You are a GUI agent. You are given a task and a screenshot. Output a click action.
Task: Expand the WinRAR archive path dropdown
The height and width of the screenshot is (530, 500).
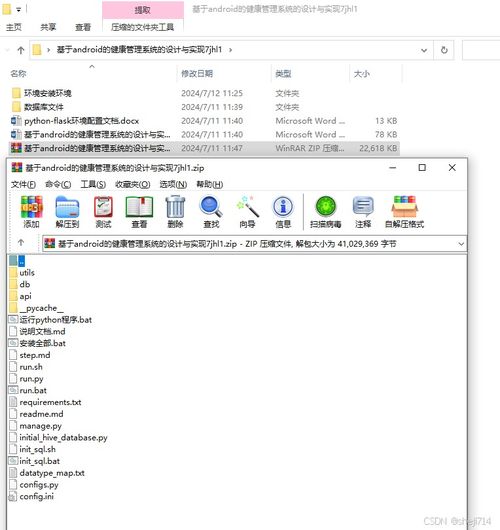click(x=461, y=244)
